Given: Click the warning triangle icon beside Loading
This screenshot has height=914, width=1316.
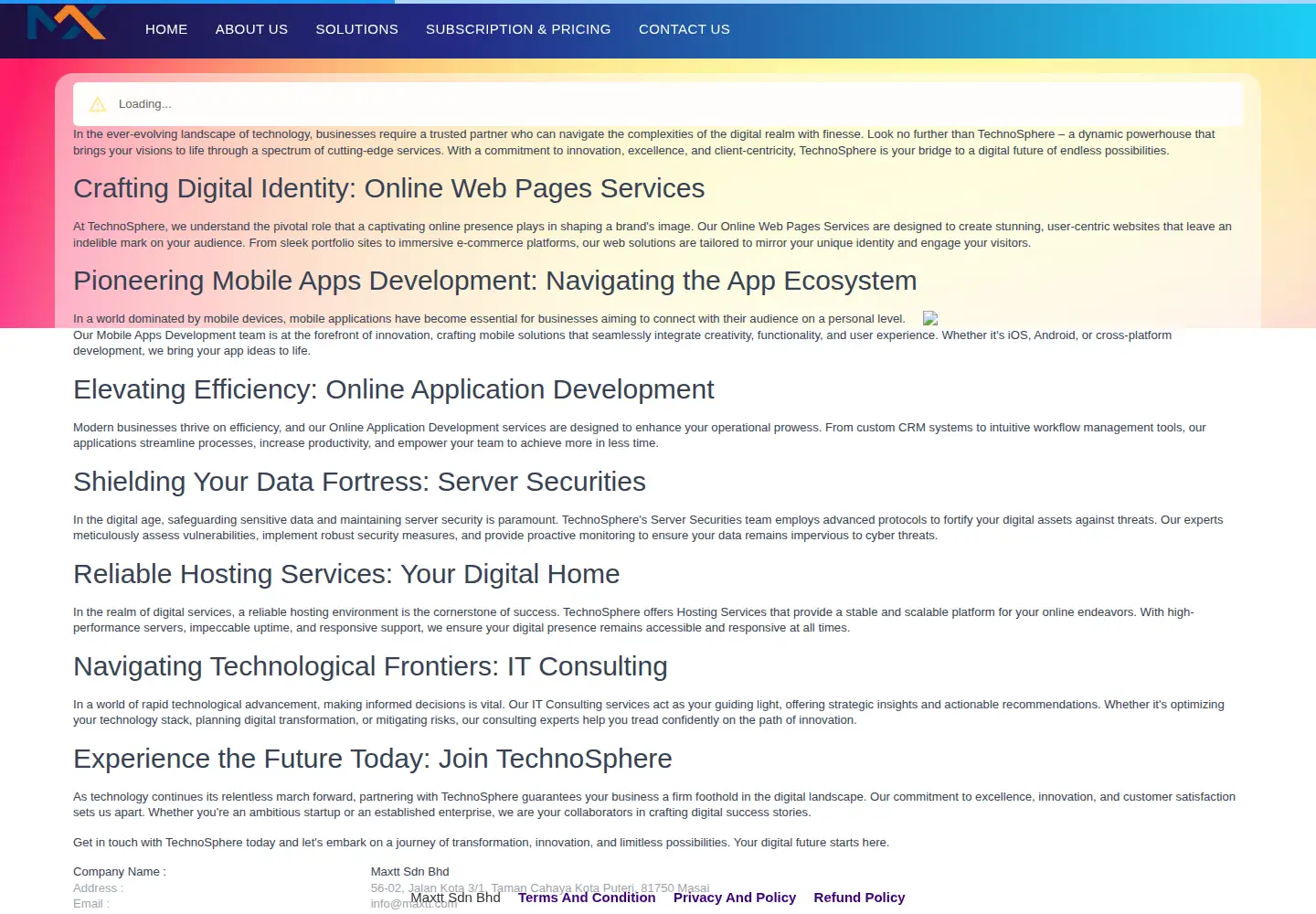Looking at the screenshot, I should coord(98,104).
